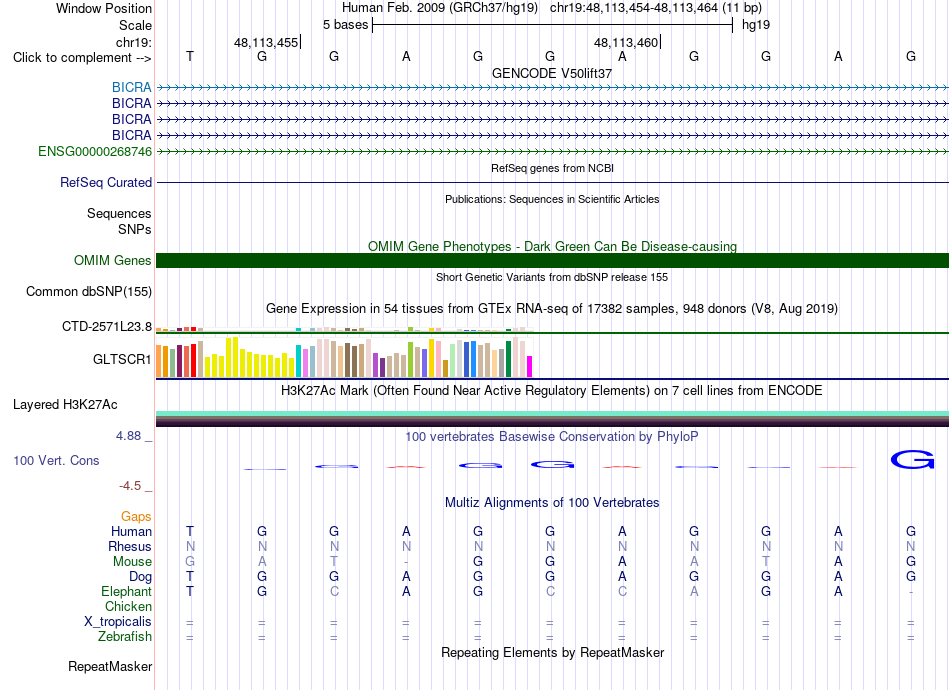Click Publications: Sequences in Scientific Articles title
The height and width of the screenshot is (690, 950).
point(552,199)
